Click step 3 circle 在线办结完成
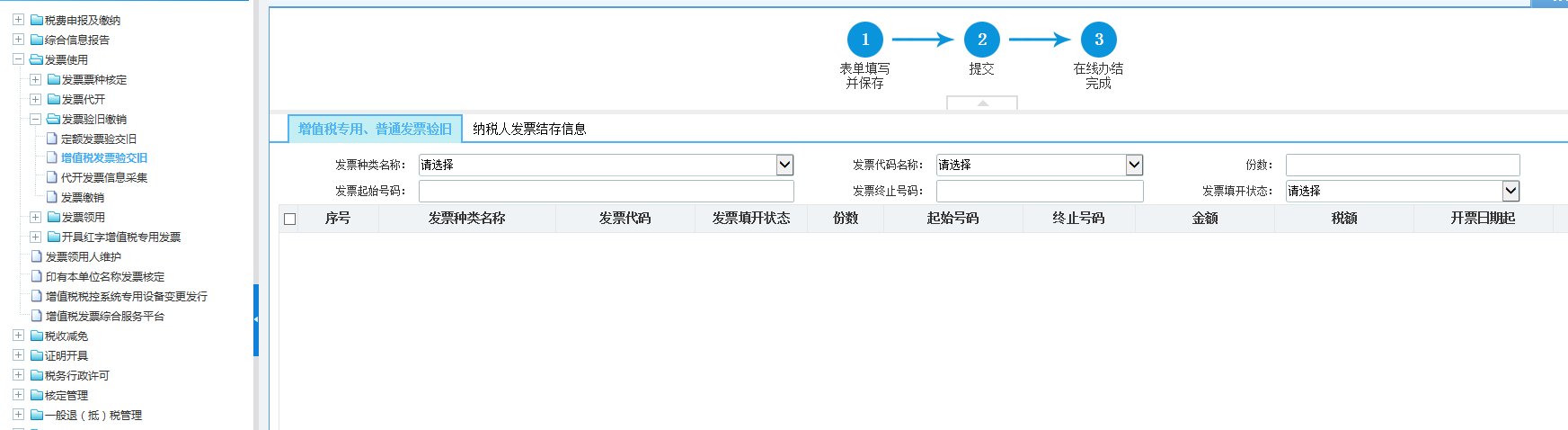This screenshot has width=1568, height=430. pos(1098,40)
